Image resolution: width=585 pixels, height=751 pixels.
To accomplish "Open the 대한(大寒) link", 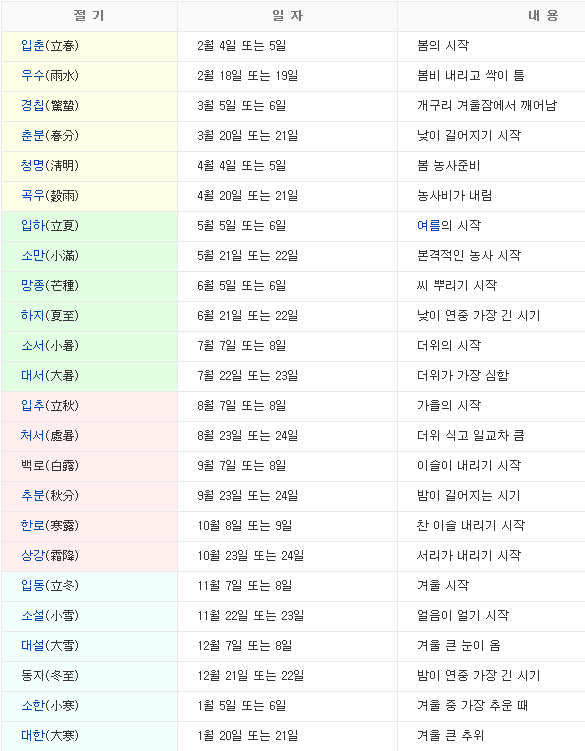I will [x=33, y=736].
